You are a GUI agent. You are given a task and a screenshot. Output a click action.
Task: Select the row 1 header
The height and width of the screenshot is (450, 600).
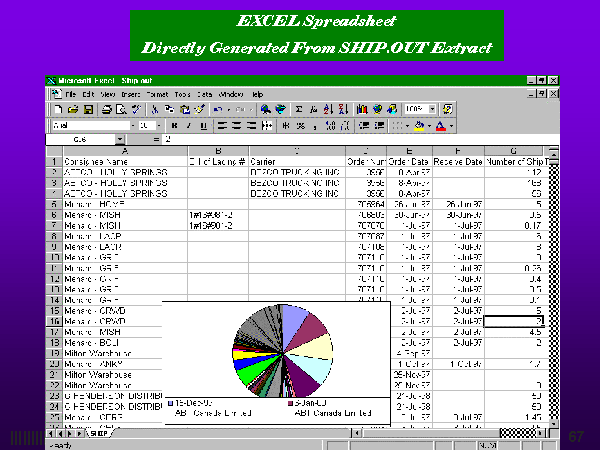[55, 161]
